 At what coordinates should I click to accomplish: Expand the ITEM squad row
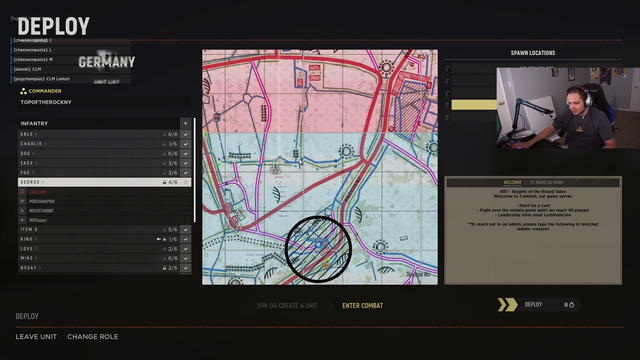click(99, 229)
